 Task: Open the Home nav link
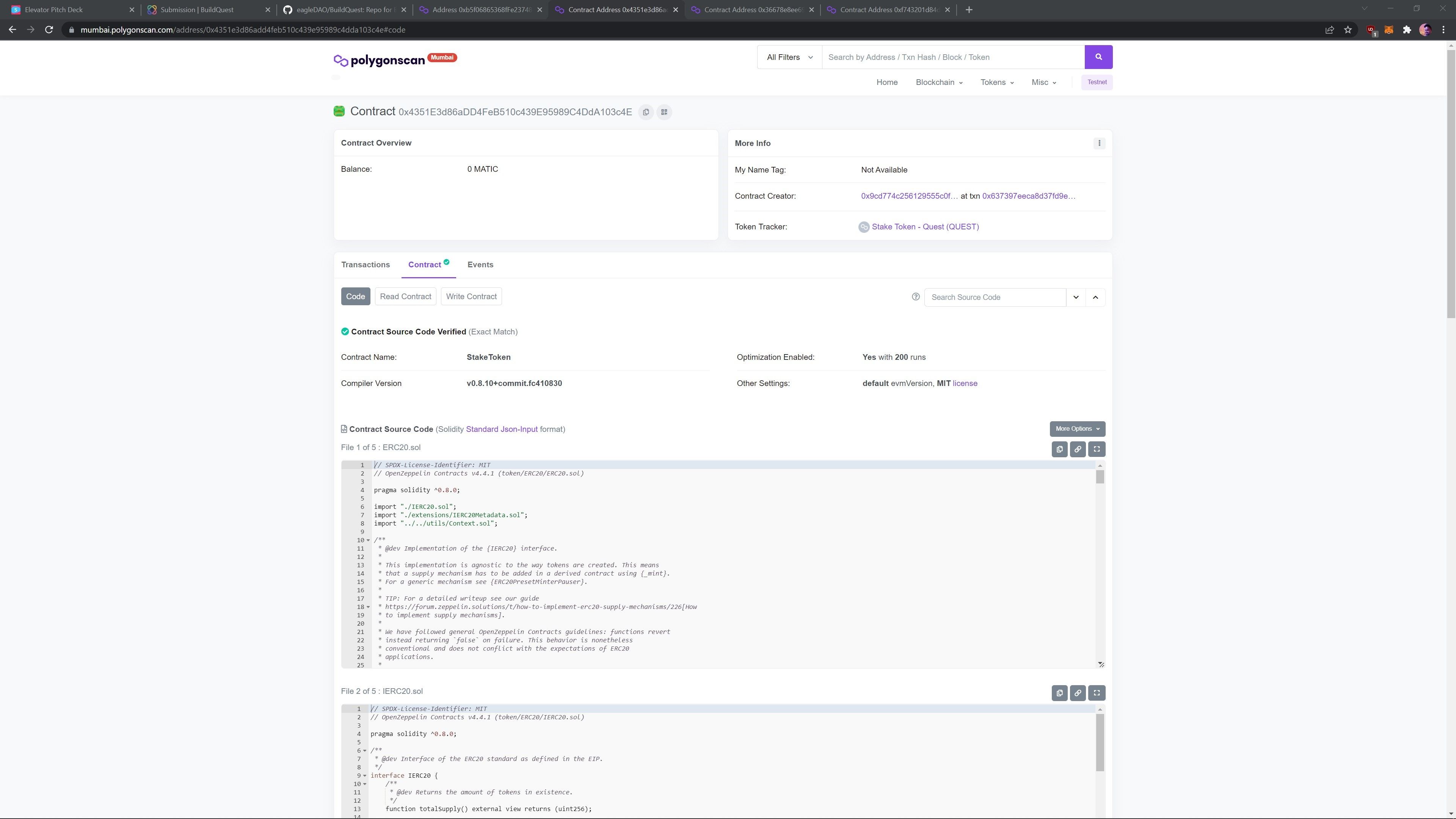point(887,83)
